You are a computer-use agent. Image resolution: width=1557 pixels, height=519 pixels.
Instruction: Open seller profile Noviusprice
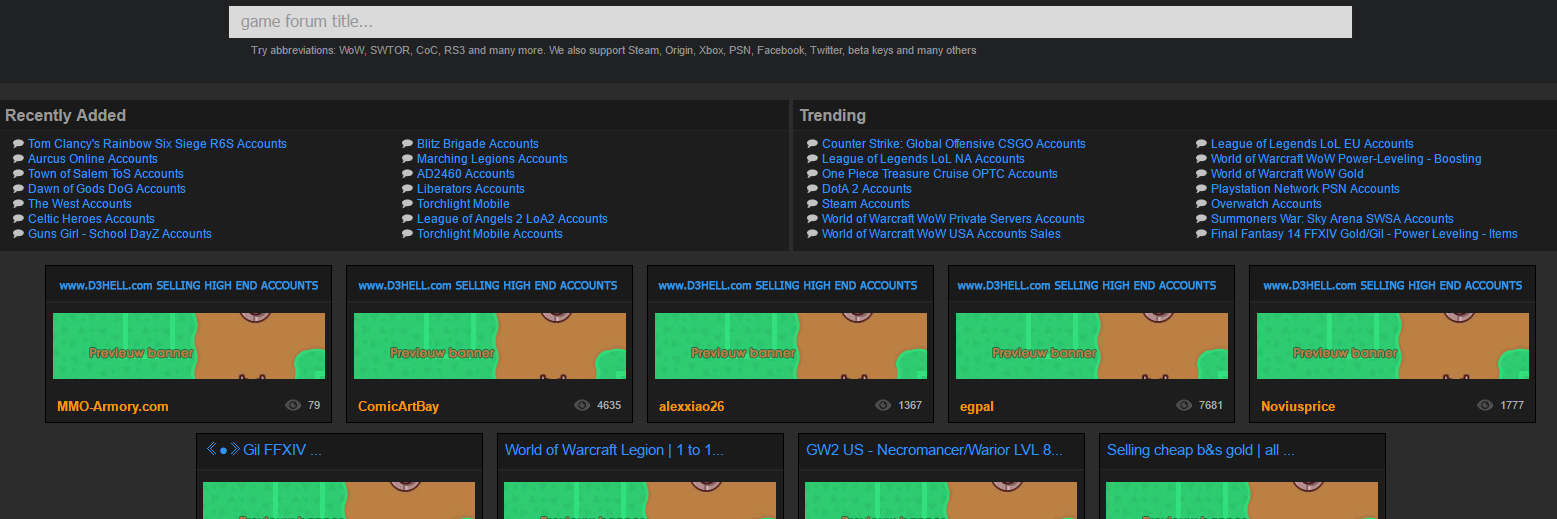coord(1298,406)
